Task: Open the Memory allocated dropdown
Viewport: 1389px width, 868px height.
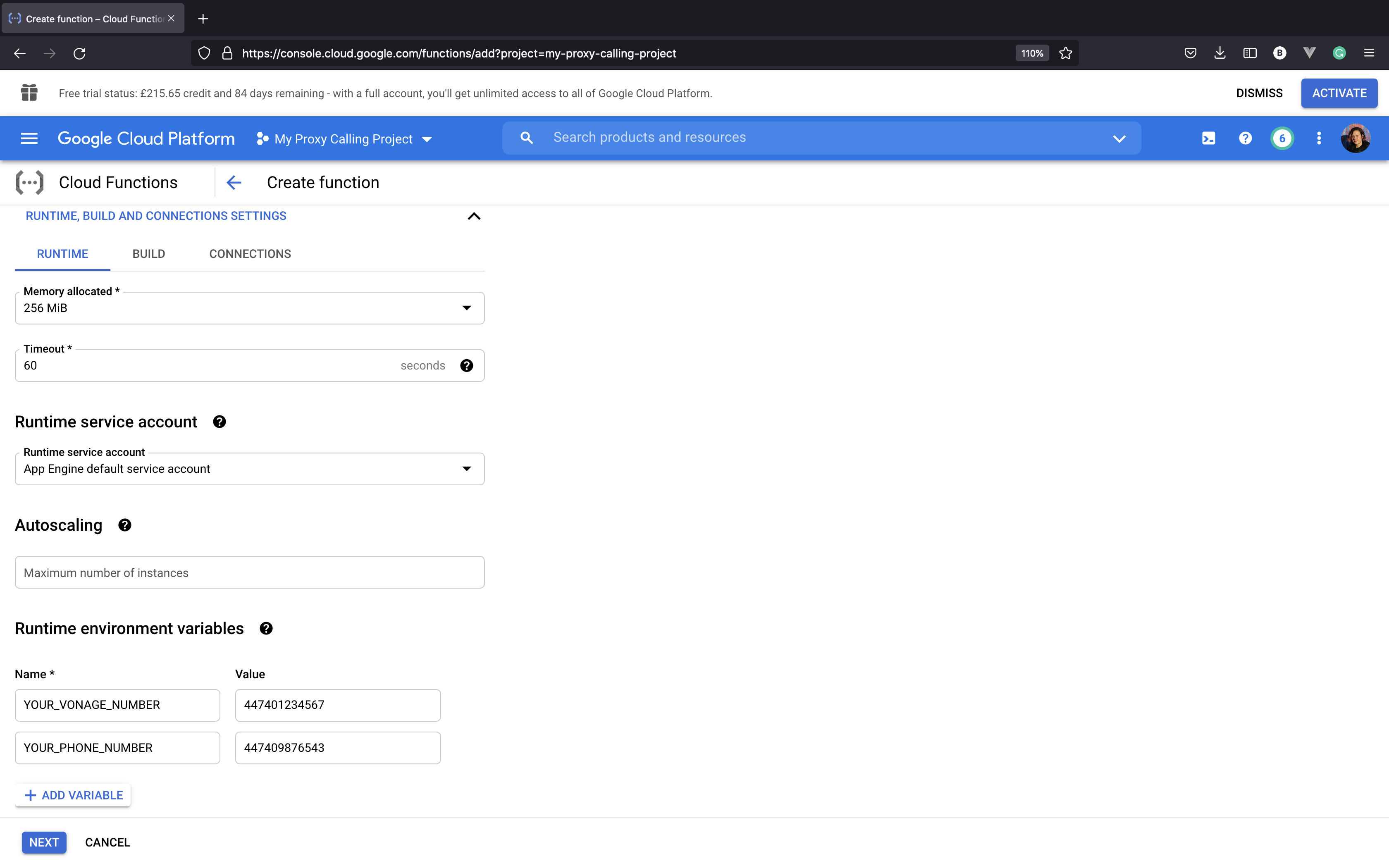Action: (250, 308)
